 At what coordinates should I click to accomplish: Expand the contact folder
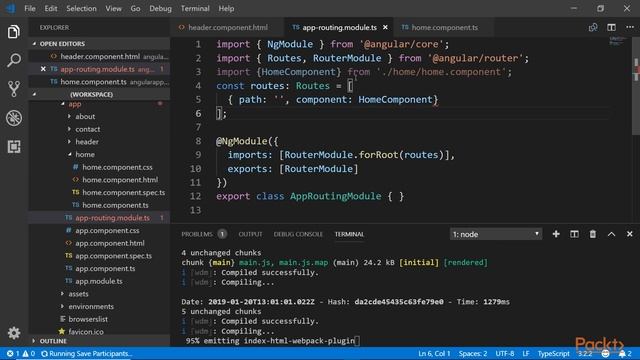87,129
